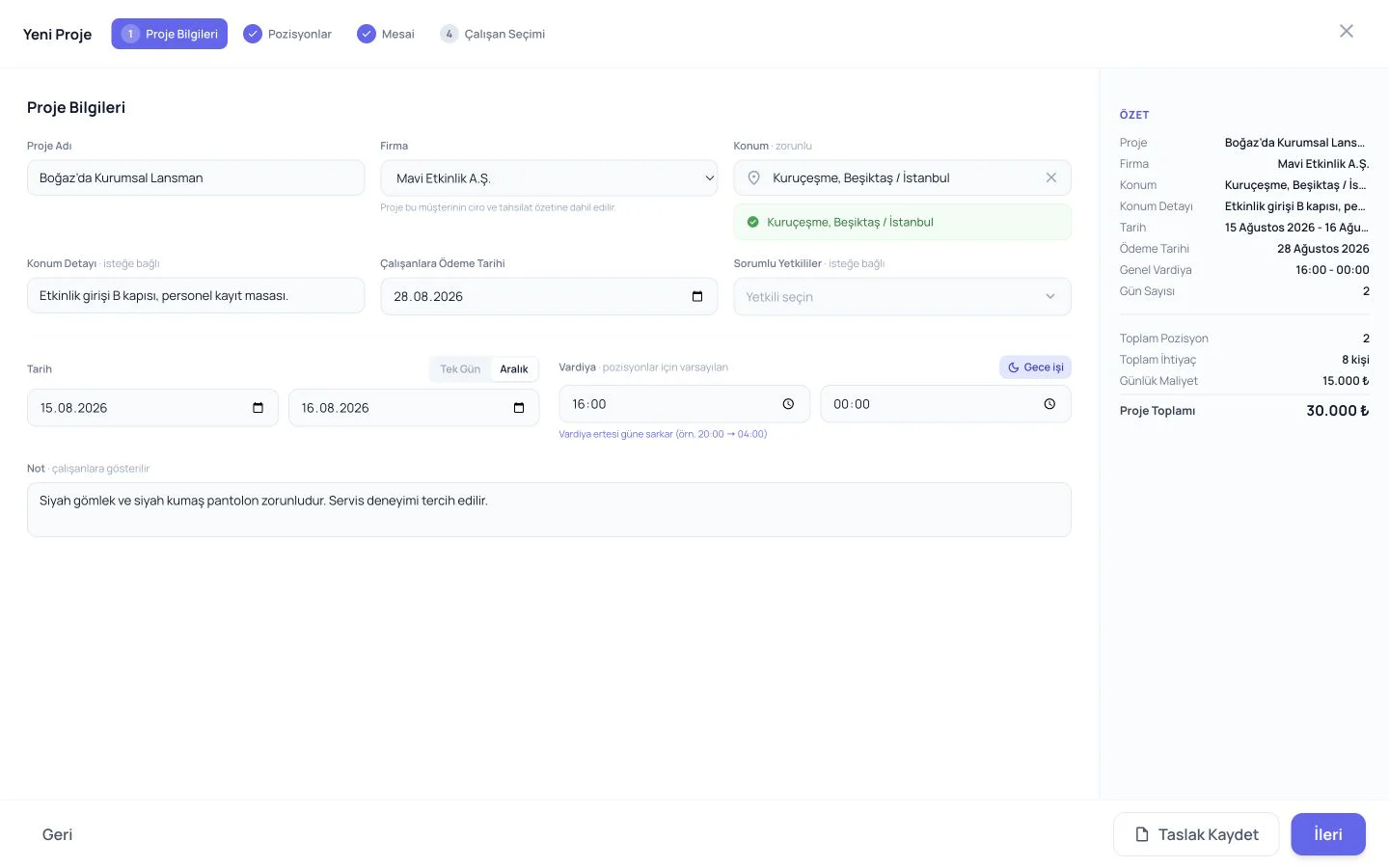Click the Proje Bilgileri section heading
Viewport: 1389px width, 868px height.
point(76,107)
